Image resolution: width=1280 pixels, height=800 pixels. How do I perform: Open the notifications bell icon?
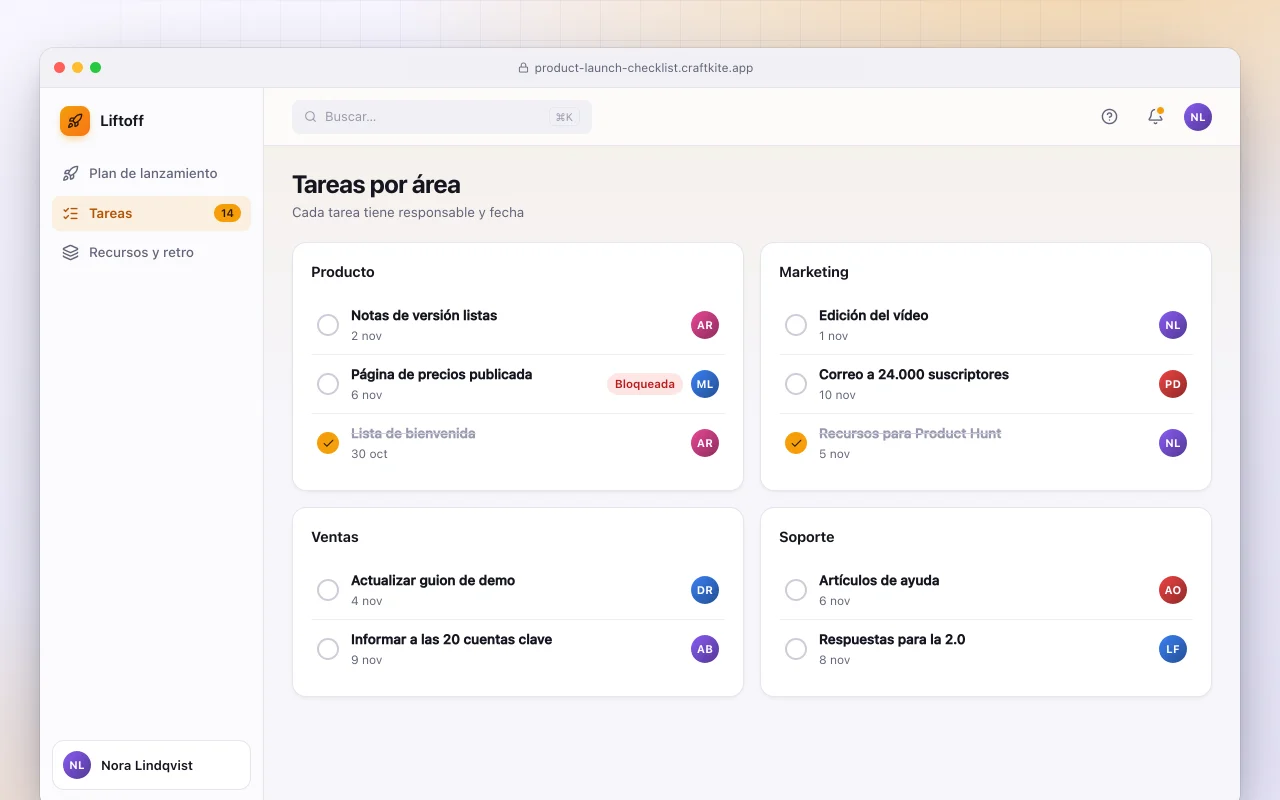[x=1155, y=116]
